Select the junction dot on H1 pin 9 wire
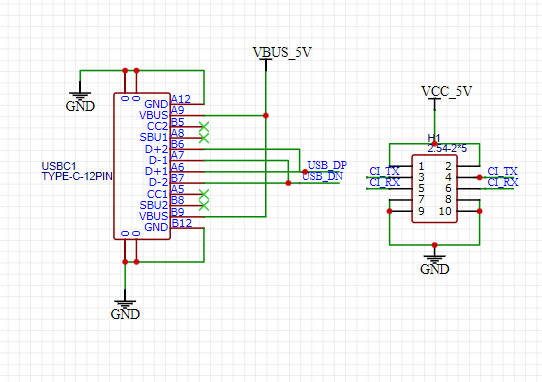Image resolution: width=542 pixels, height=382 pixels. pos(390,211)
